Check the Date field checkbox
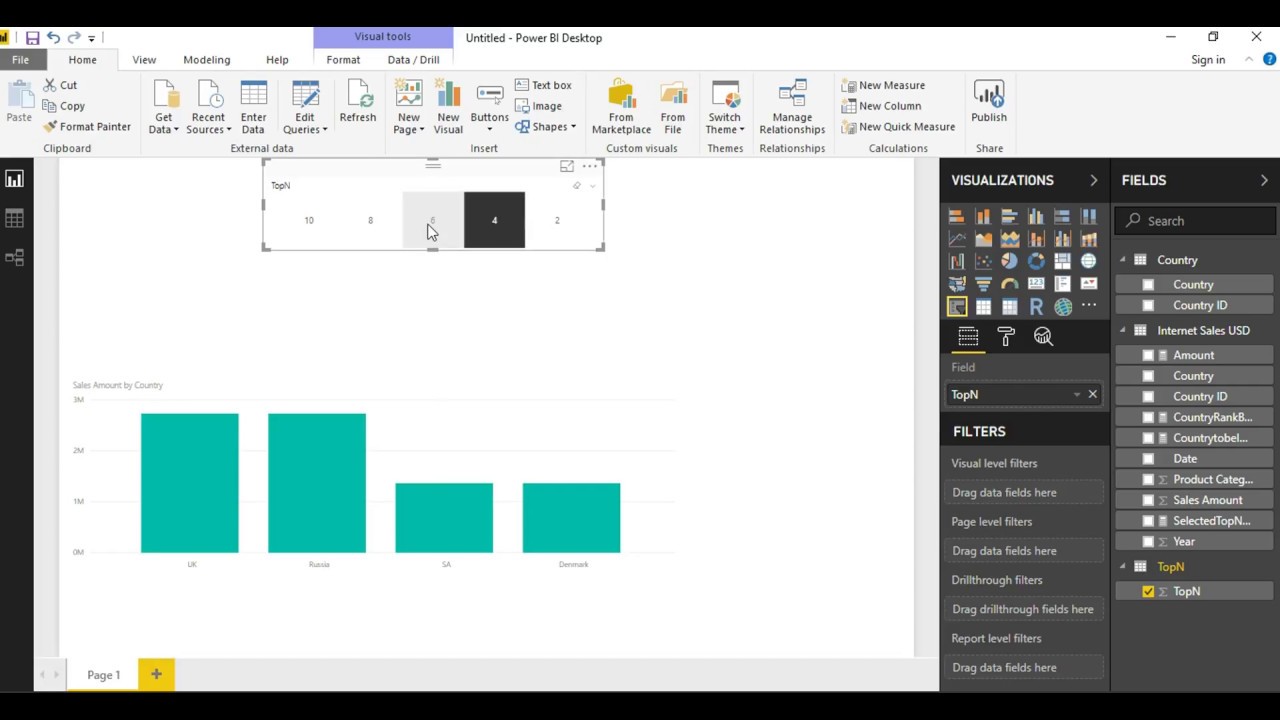1280x720 pixels. click(x=1148, y=459)
